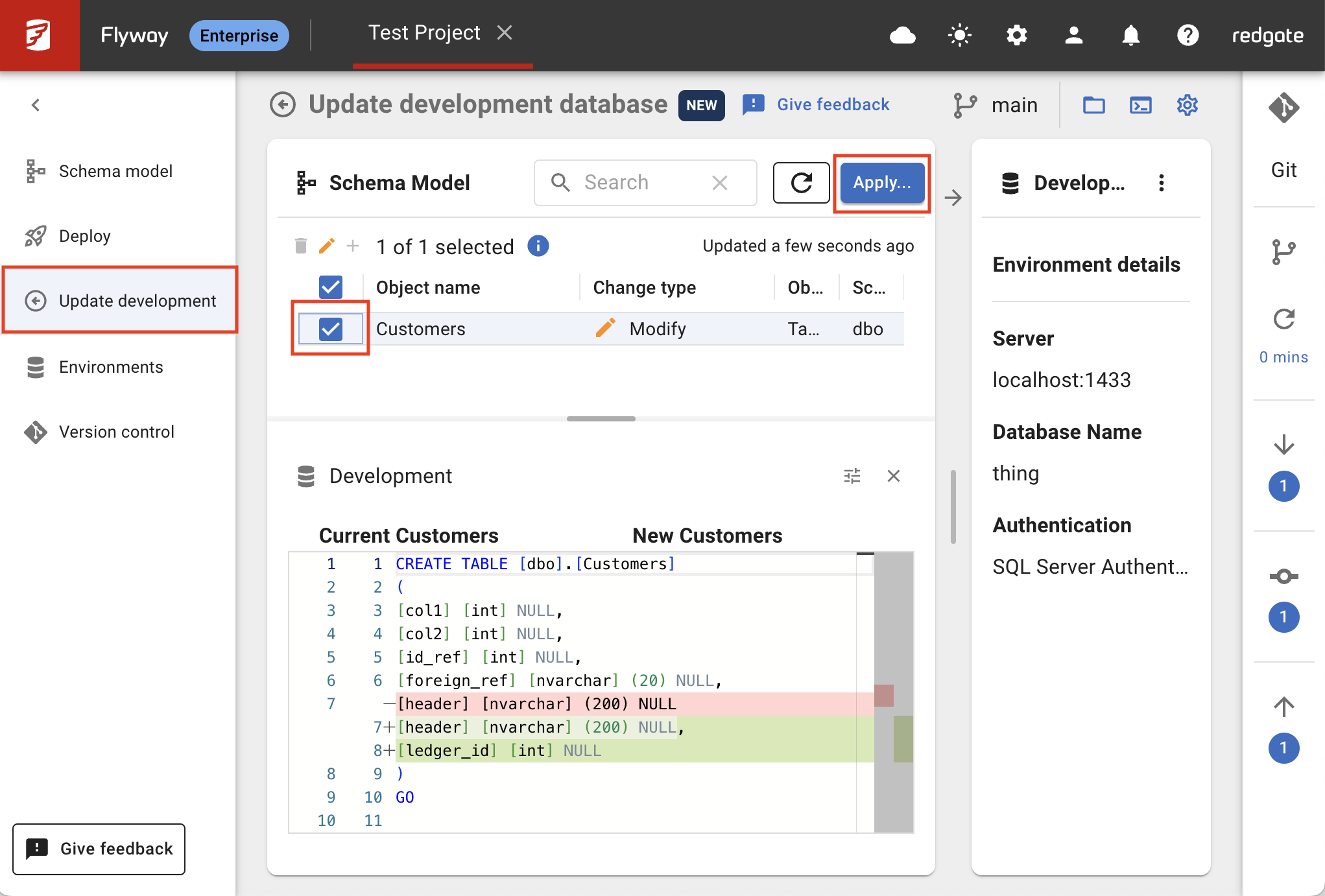Screen dimensions: 1325x896
Task: Click the Flyway logo icon
Action: [x=39, y=35]
